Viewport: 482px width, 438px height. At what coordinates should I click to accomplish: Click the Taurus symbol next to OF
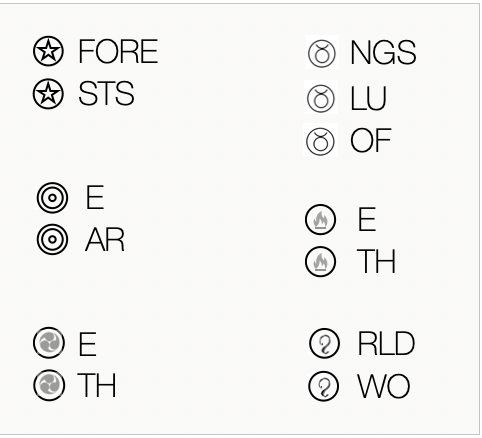320,141
